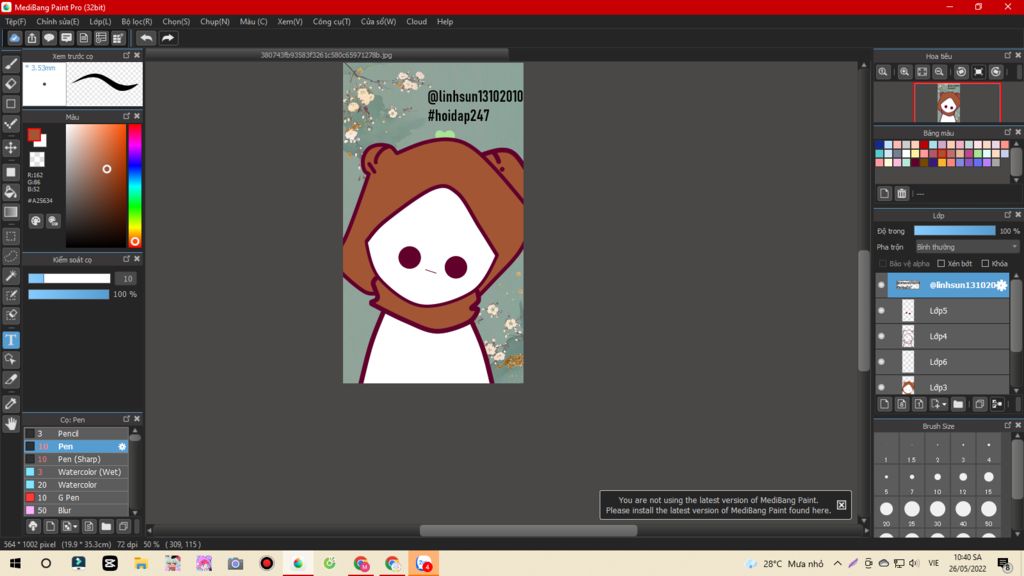Viewport: 1024px width, 576px height.
Task: Delete the palette color with trash icon
Action: tap(902, 193)
